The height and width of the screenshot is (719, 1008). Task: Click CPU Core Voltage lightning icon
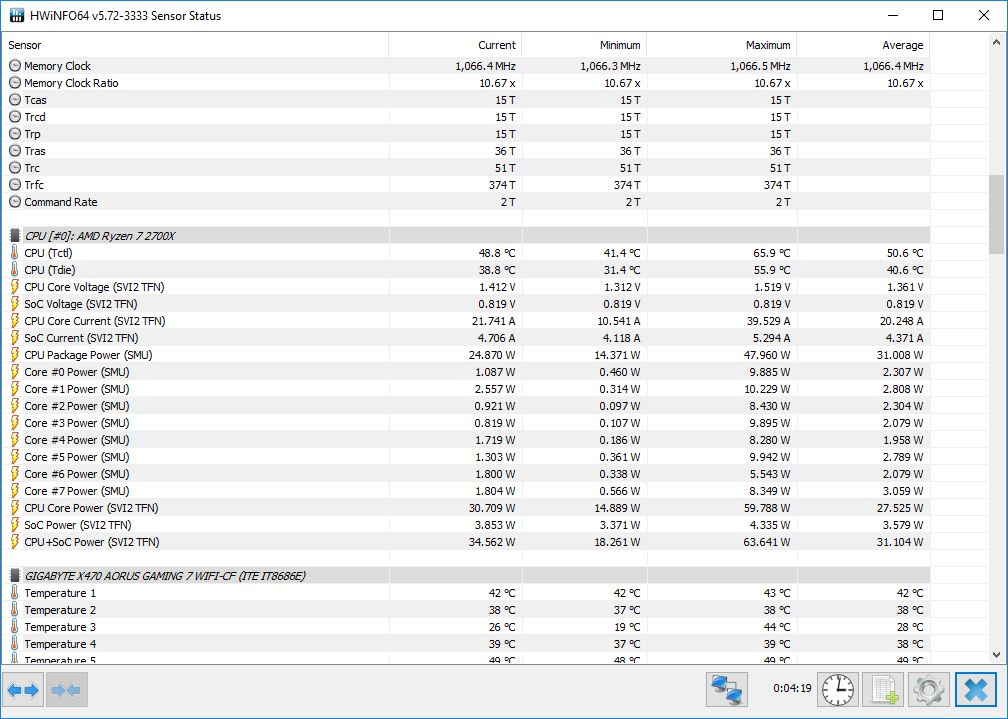15,287
